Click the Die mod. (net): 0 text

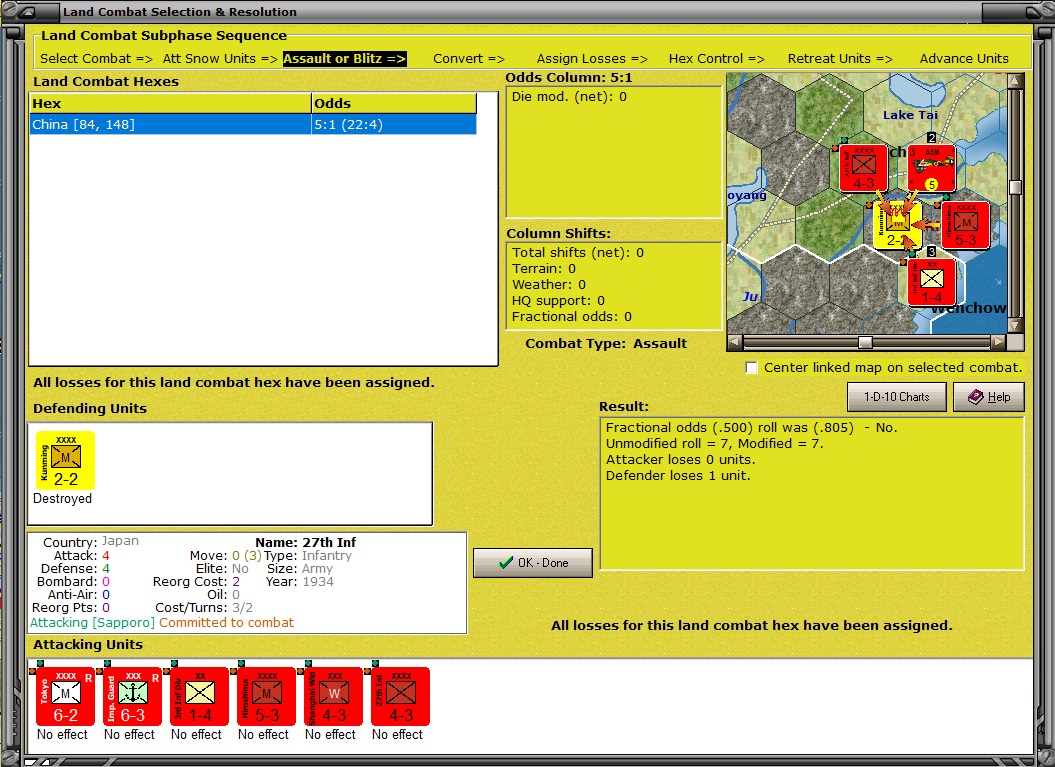click(569, 97)
